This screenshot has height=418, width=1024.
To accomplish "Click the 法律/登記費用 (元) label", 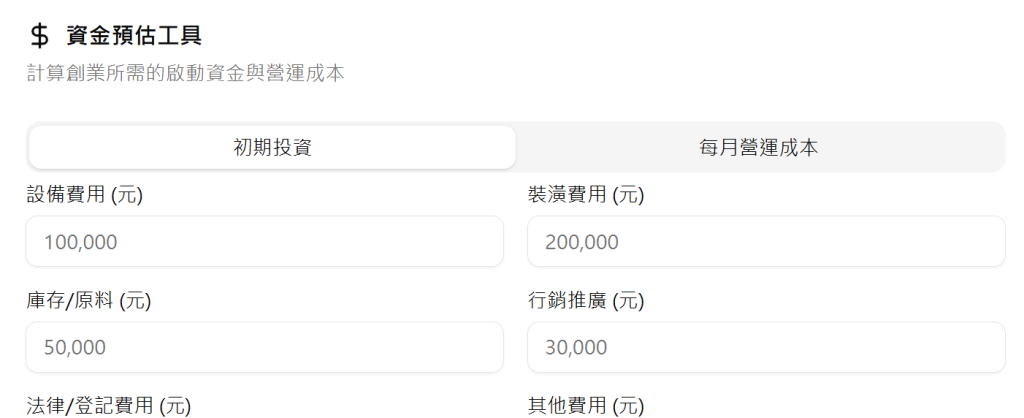I will click(x=108, y=405).
